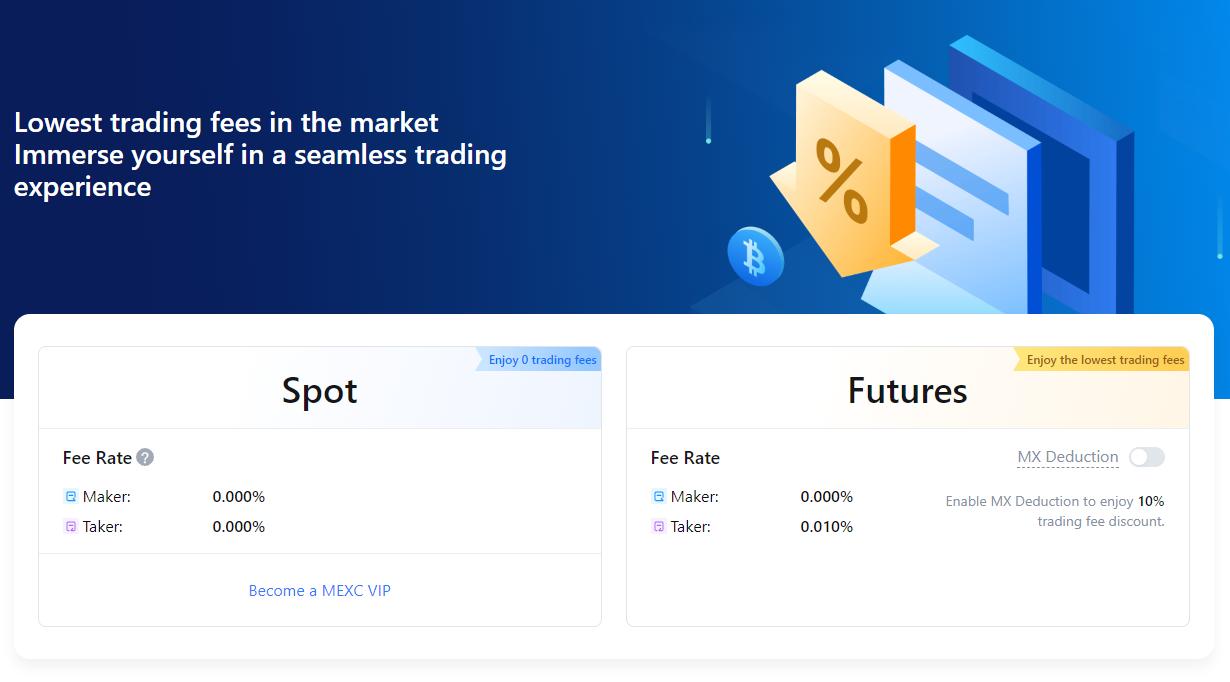Click the blue Maker icon in the Spot card
1230x682 pixels.
point(70,496)
